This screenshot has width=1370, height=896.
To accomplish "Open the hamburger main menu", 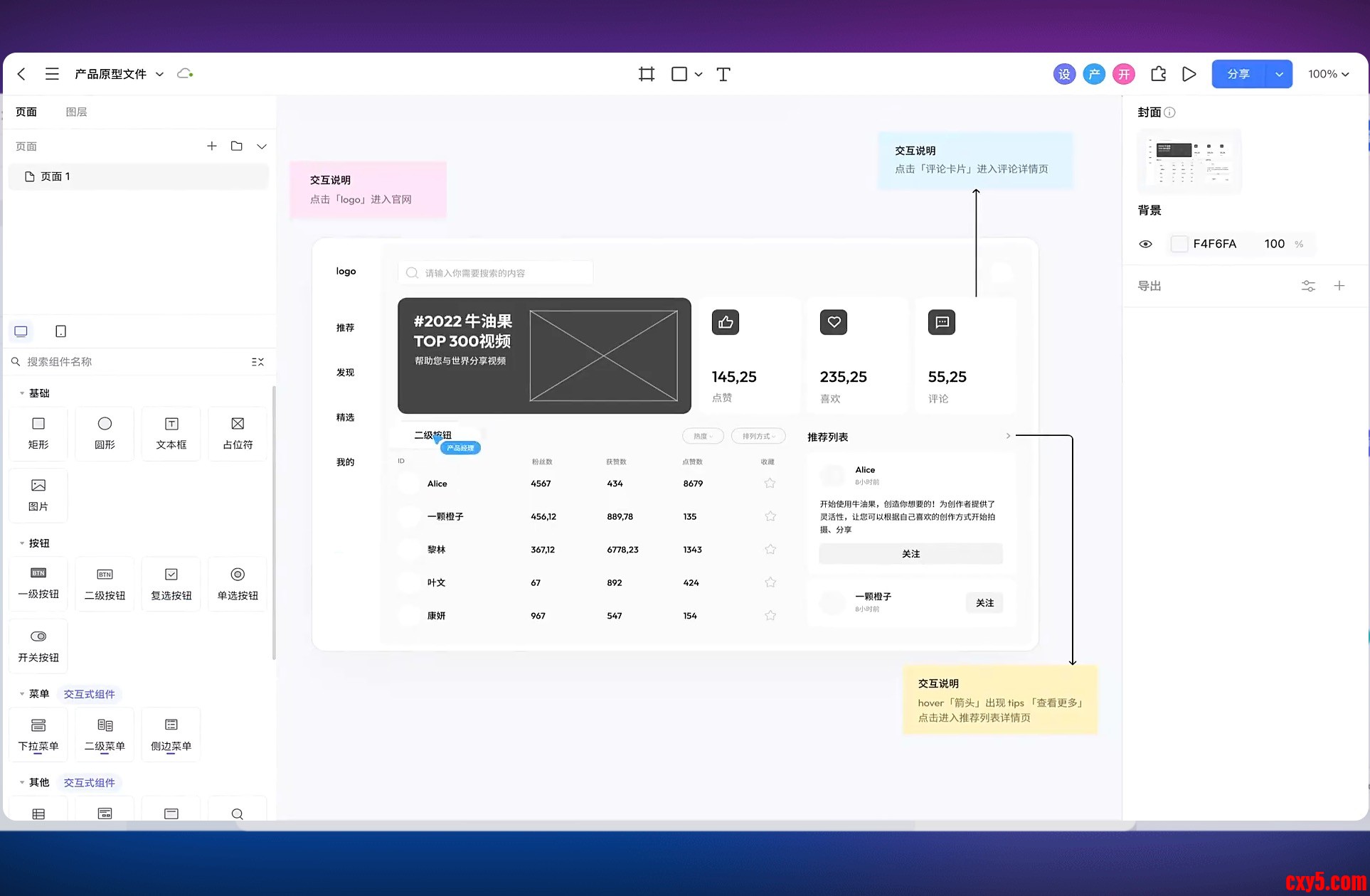I will point(52,74).
